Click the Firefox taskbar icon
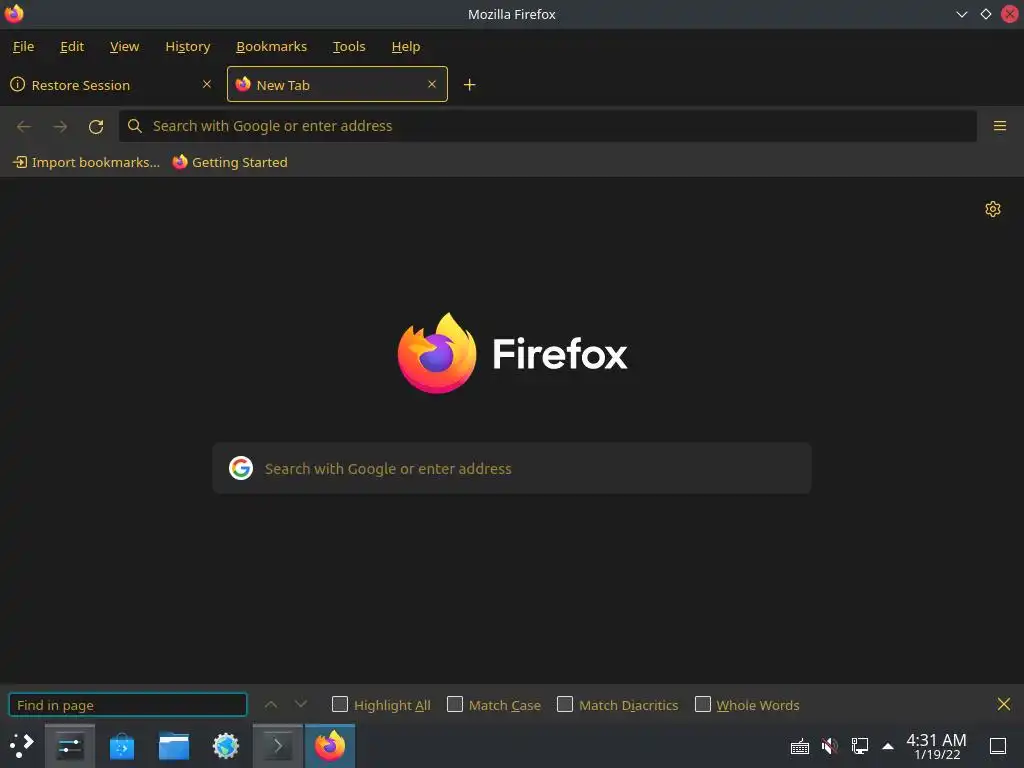Viewport: 1024px width, 768px height. [x=330, y=746]
